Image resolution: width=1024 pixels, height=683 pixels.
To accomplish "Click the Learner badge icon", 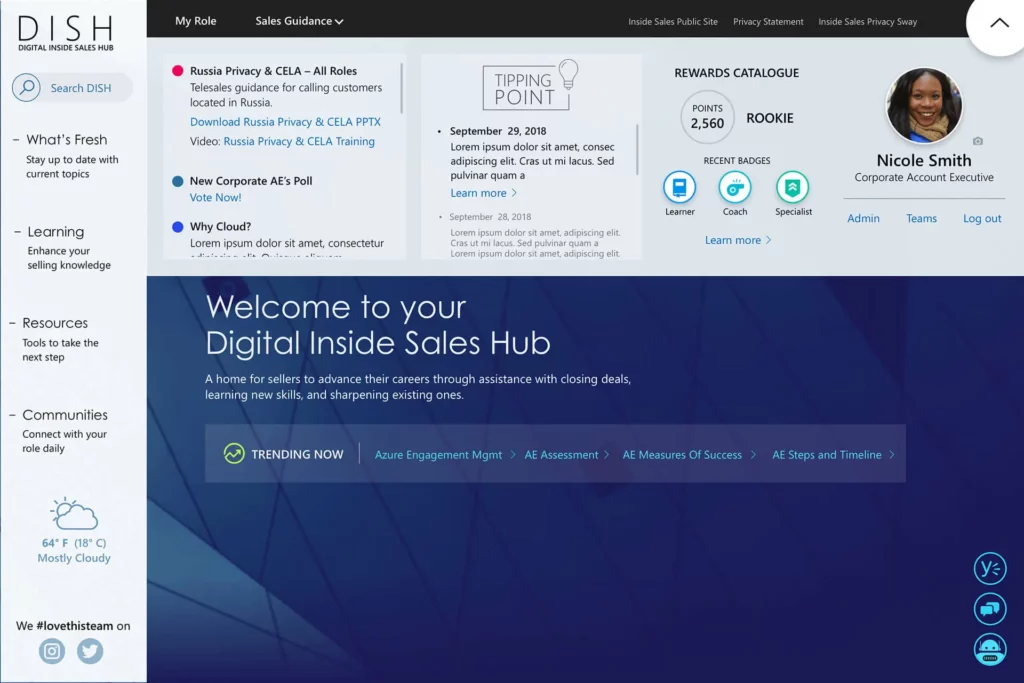I will coord(679,187).
